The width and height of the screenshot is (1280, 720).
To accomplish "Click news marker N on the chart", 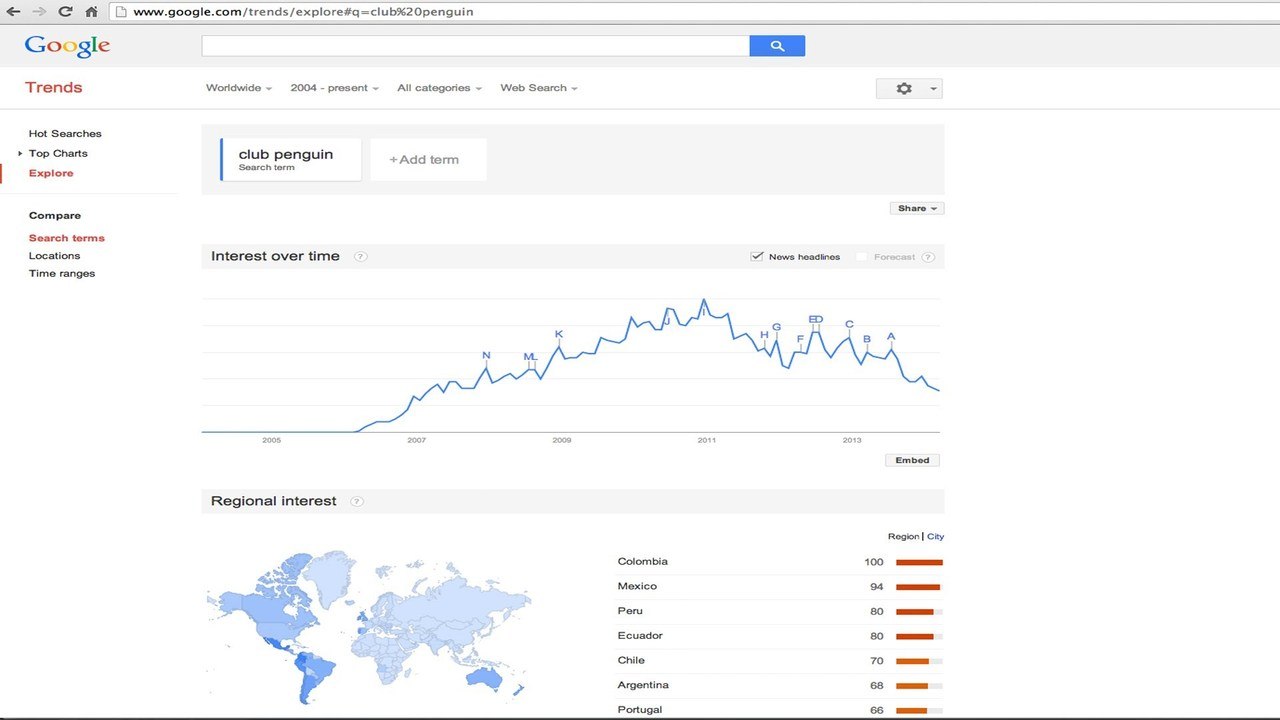I will 486,356.
